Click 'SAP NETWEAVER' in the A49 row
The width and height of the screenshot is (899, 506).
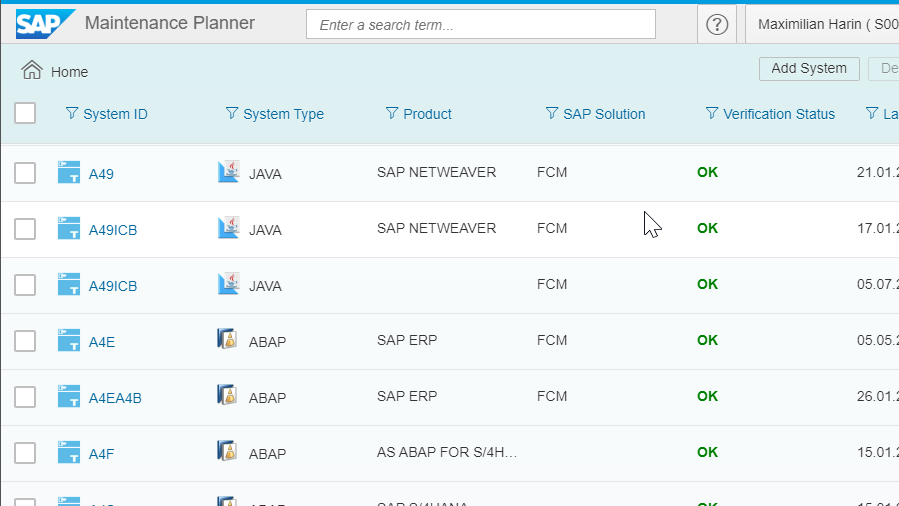click(436, 172)
